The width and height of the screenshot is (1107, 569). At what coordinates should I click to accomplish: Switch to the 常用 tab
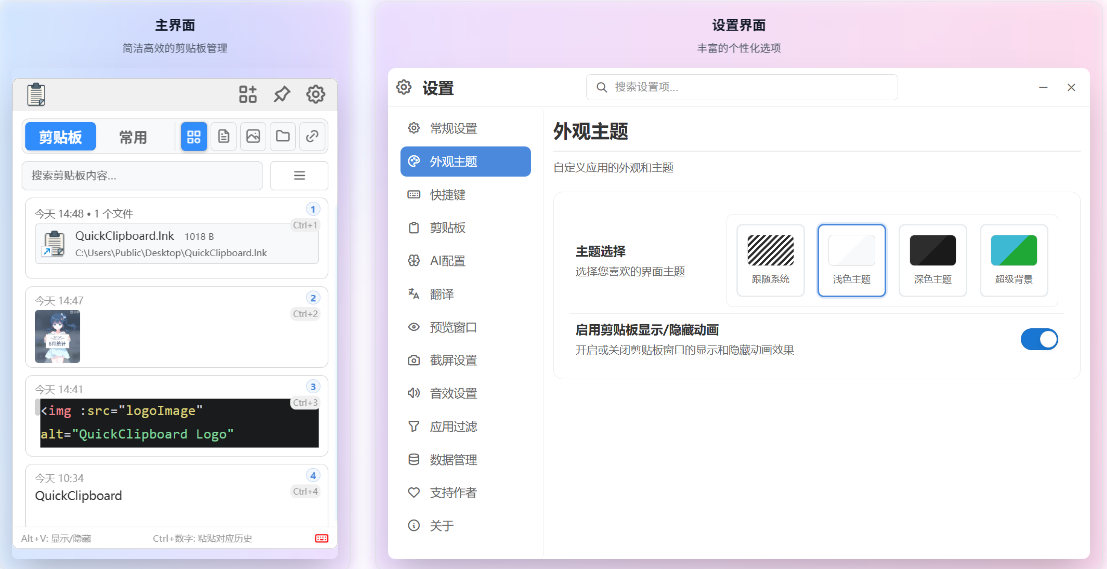tap(133, 137)
